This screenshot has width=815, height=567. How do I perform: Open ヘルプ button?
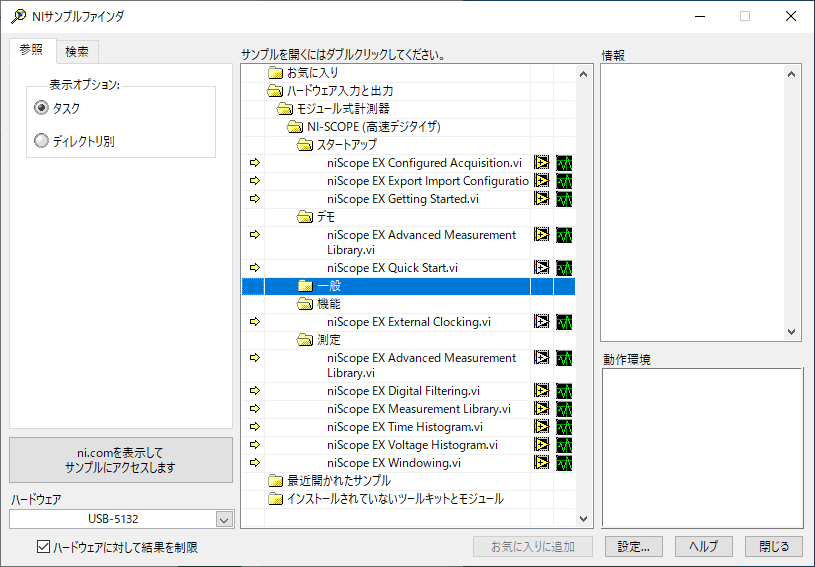coord(704,547)
